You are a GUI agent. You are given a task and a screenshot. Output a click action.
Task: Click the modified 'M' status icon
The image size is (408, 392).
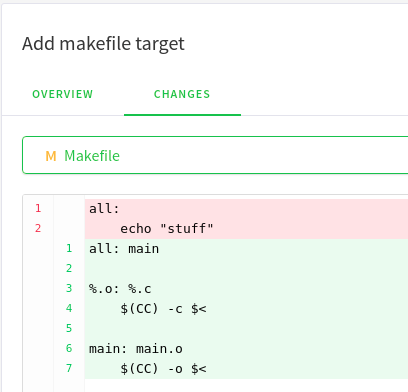tap(51, 156)
